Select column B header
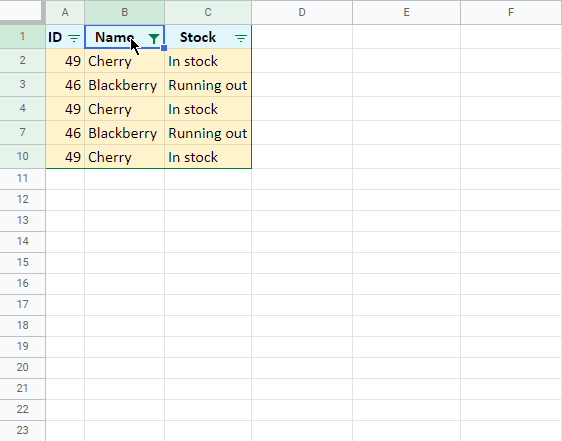 (x=124, y=12)
